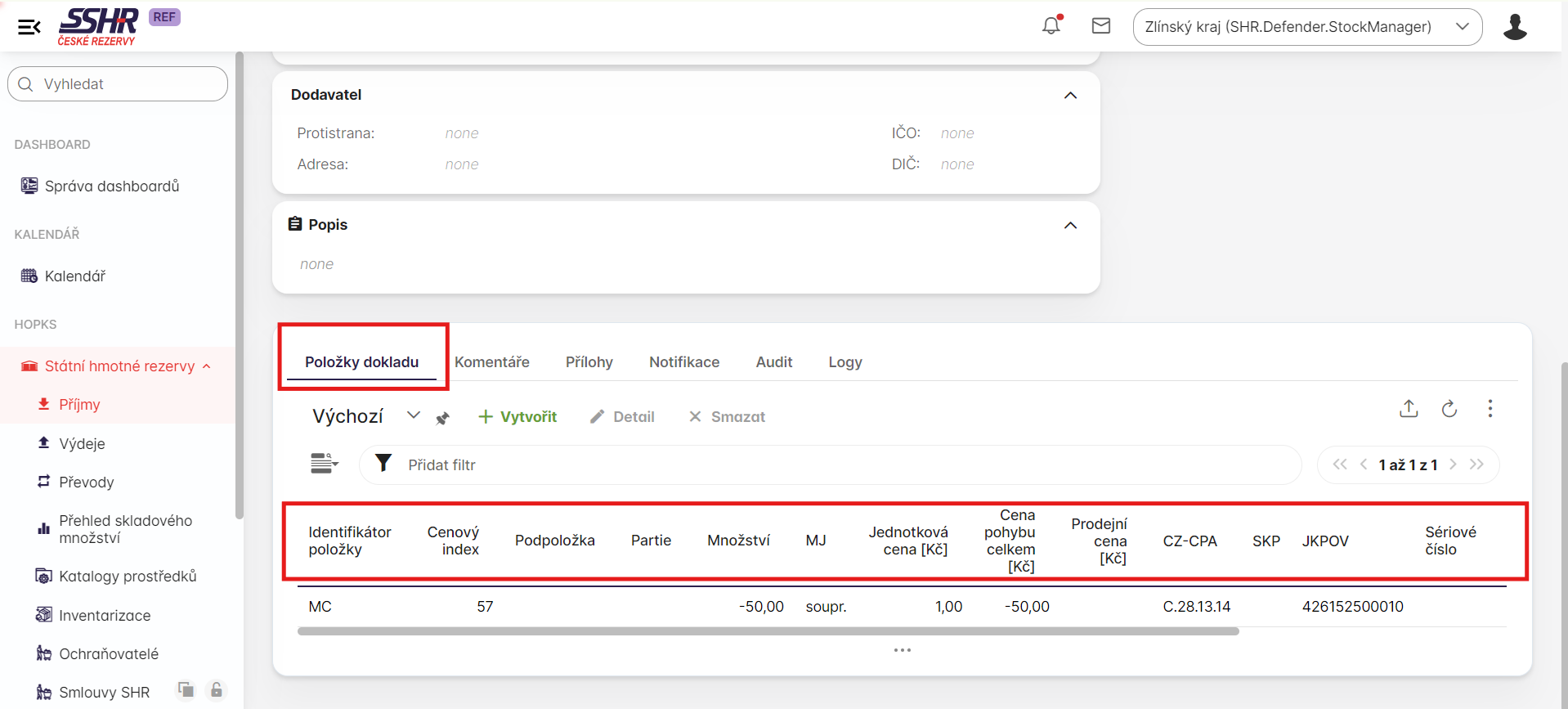Switch to the Komentáře tab

coord(492,362)
